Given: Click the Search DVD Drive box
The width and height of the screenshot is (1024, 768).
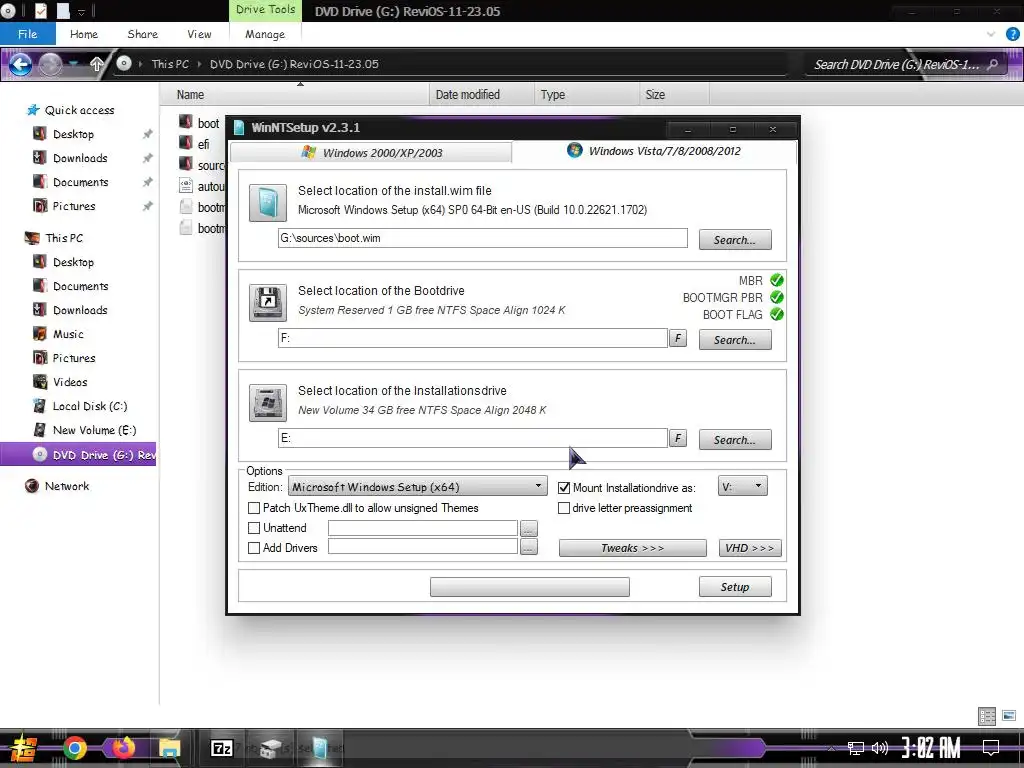Looking at the screenshot, I should (904, 64).
